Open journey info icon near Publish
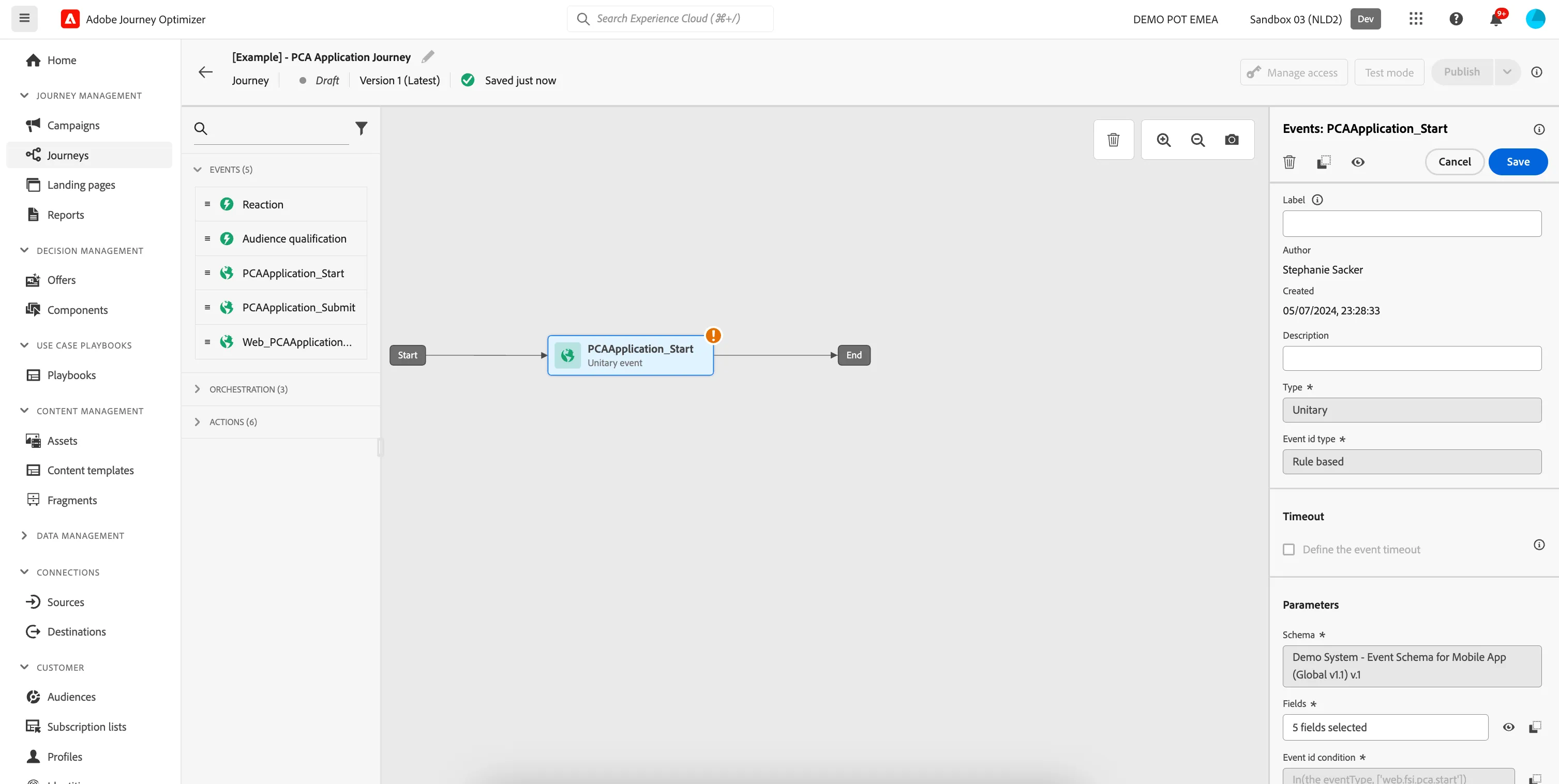Viewport: 1559px width, 784px height. tap(1536, 72)
